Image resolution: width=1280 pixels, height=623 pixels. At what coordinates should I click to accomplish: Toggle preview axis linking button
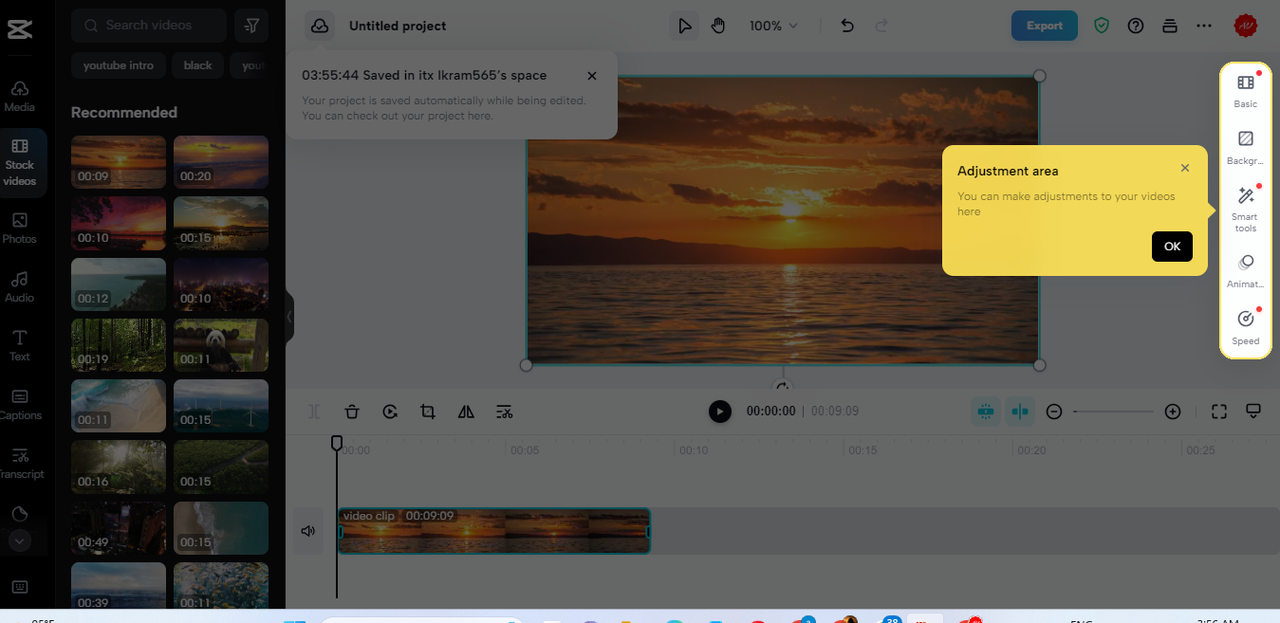pos(1020,411)
